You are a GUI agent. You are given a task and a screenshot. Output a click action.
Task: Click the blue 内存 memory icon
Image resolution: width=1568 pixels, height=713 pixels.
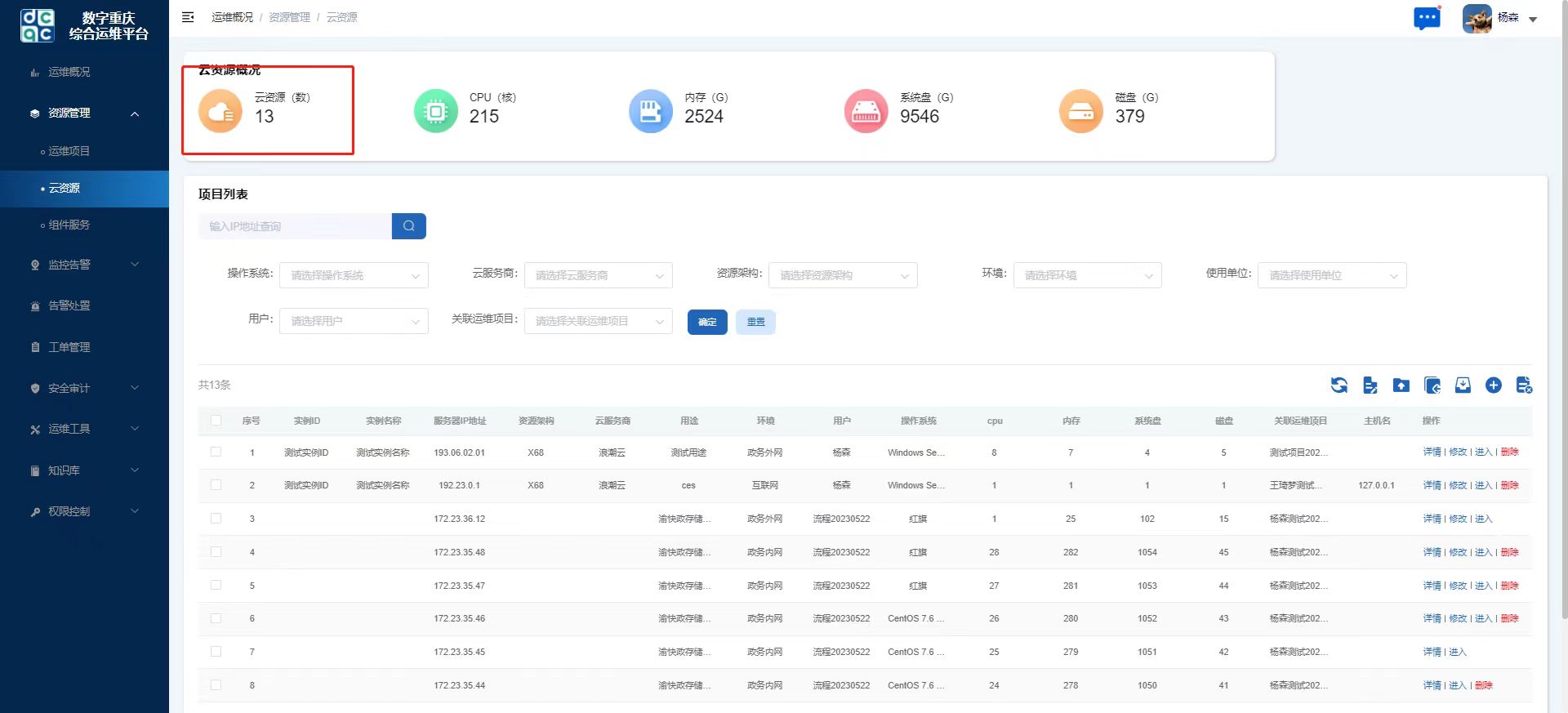651,111
